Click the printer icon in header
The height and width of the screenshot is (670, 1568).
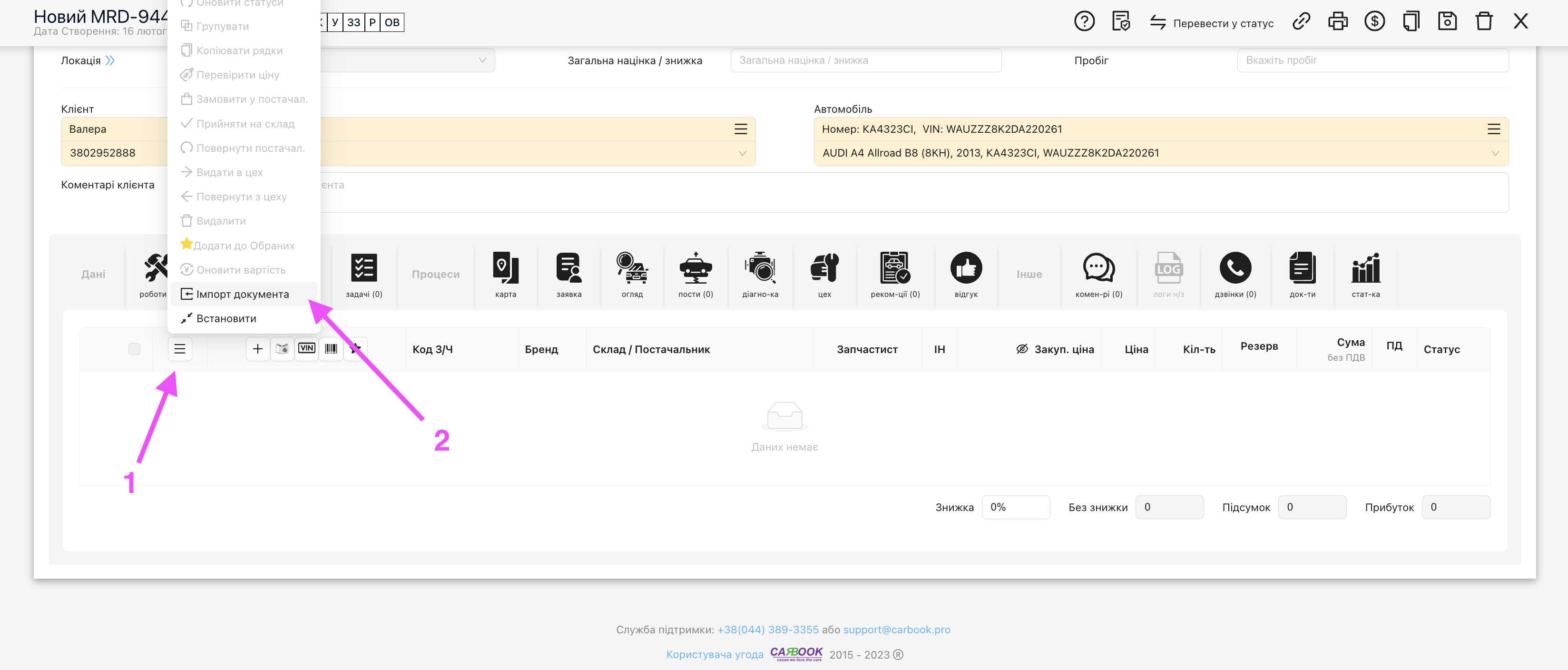[1337, 22]
